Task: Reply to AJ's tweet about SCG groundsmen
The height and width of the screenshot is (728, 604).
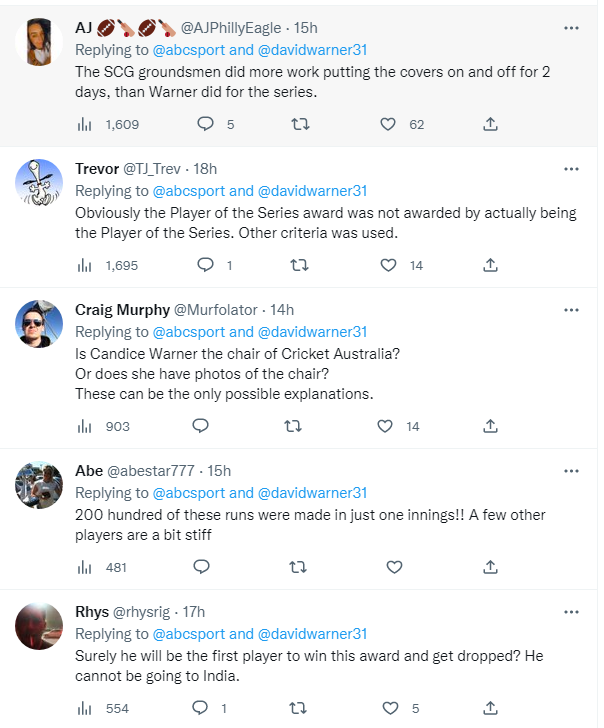Action: (205, 124)
